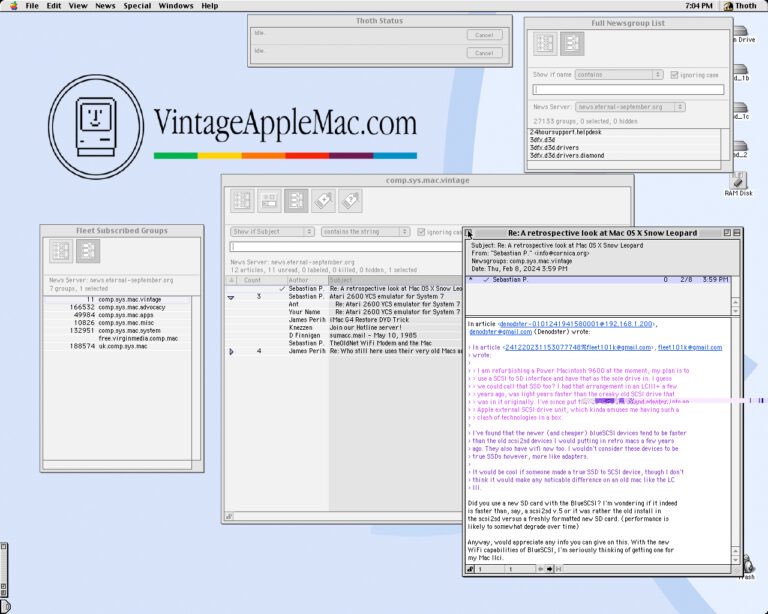768x614 pixels.
Task: Click the filter text field in Full Newsgroup List
Action: 628,90
